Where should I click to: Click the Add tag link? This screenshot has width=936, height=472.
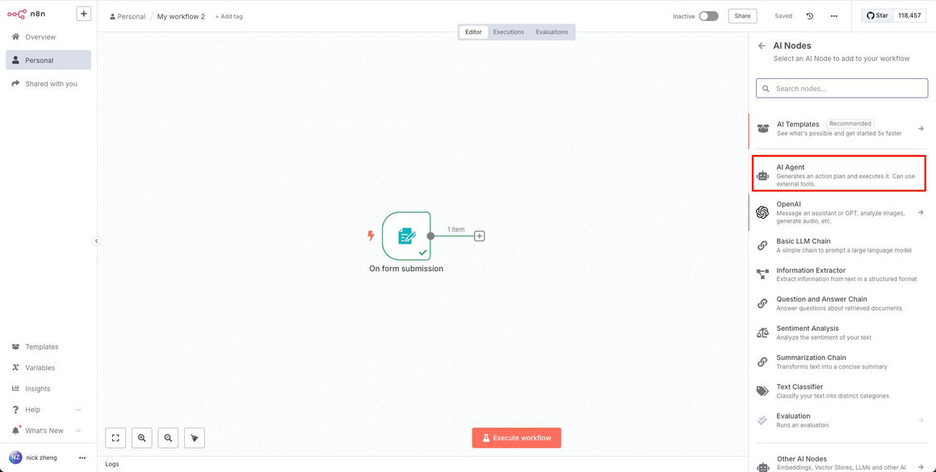coord(229,17)
